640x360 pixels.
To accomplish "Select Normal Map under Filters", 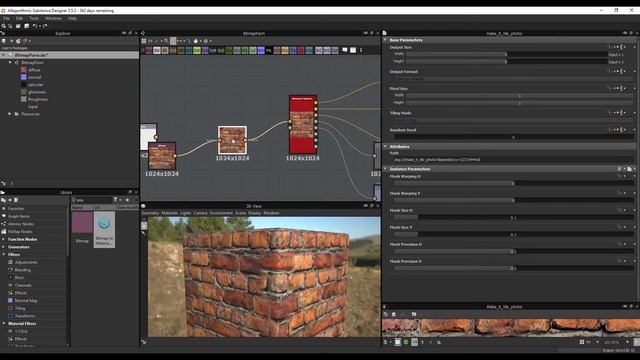I will coord(26,300).
